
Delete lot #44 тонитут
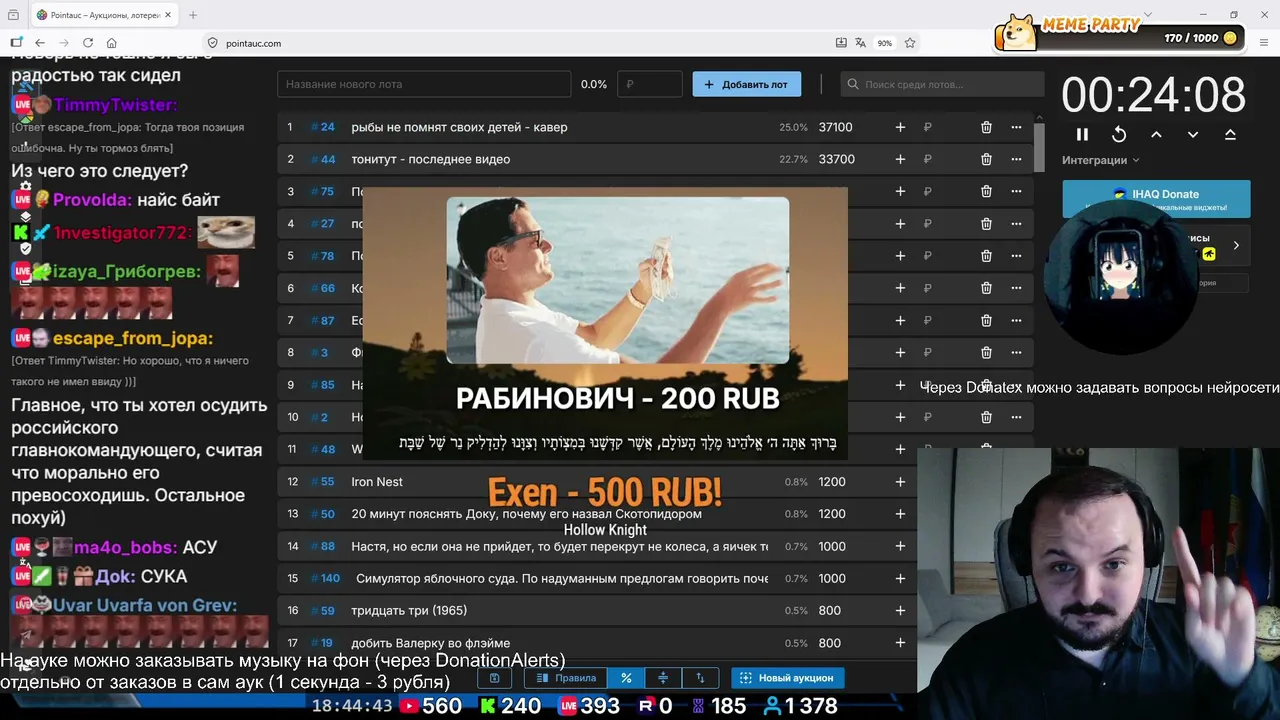point(986,159)
